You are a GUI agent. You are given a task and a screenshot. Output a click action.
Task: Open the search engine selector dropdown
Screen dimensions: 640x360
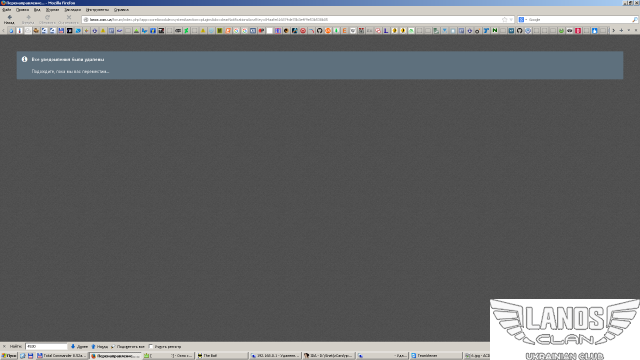pos(522,20)
